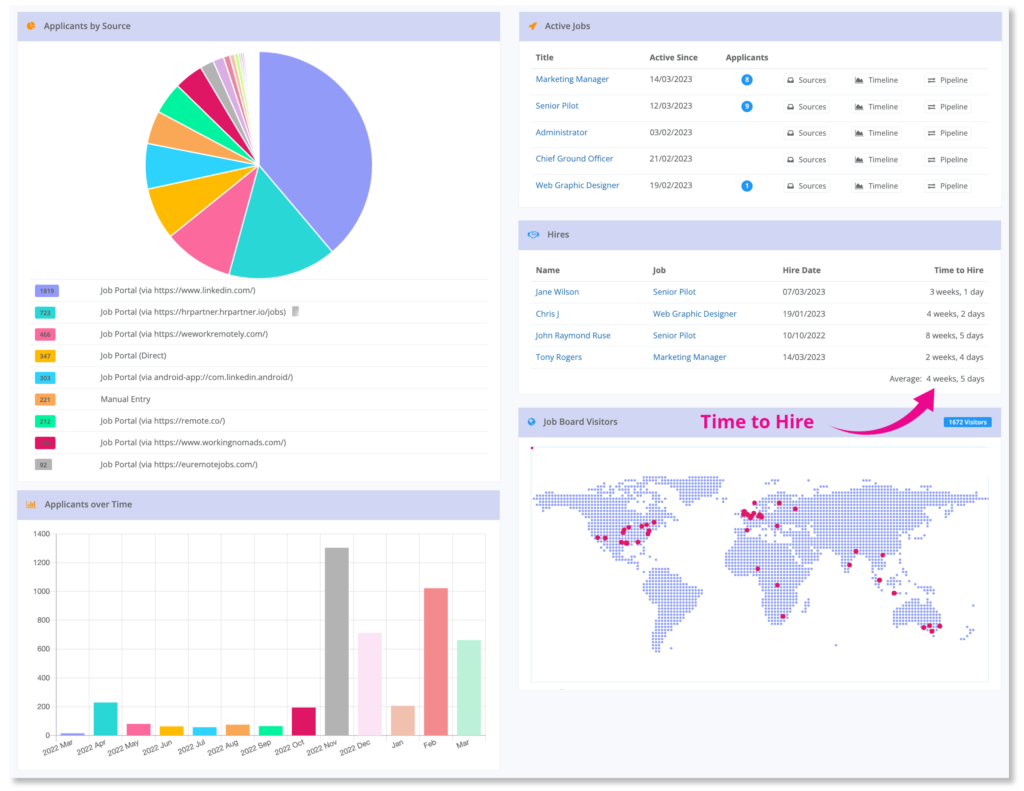View Pipeline for the Senior Pilot job

[x=948, y=106]
